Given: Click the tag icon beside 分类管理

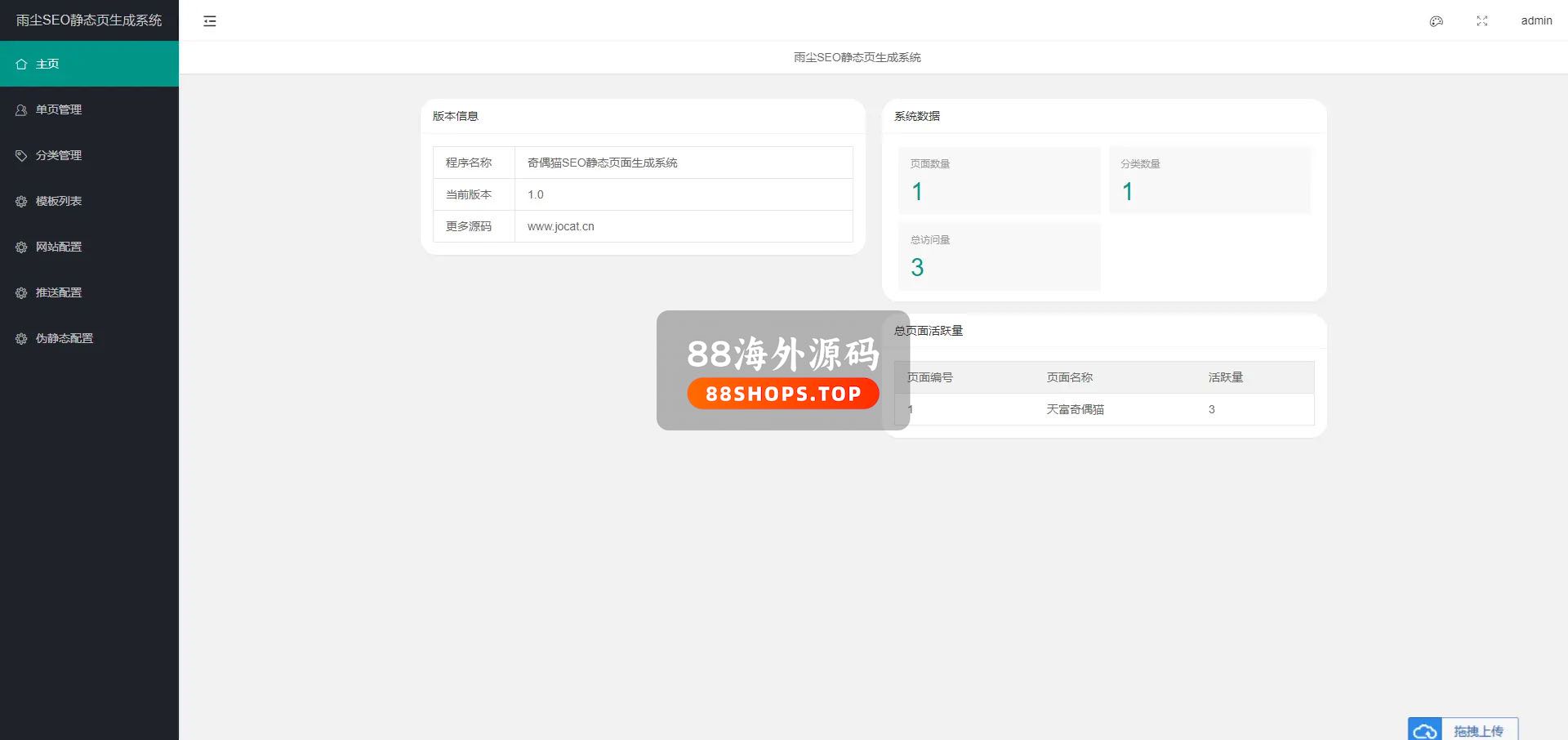Looking at the screenshot, I should point(22,155).
